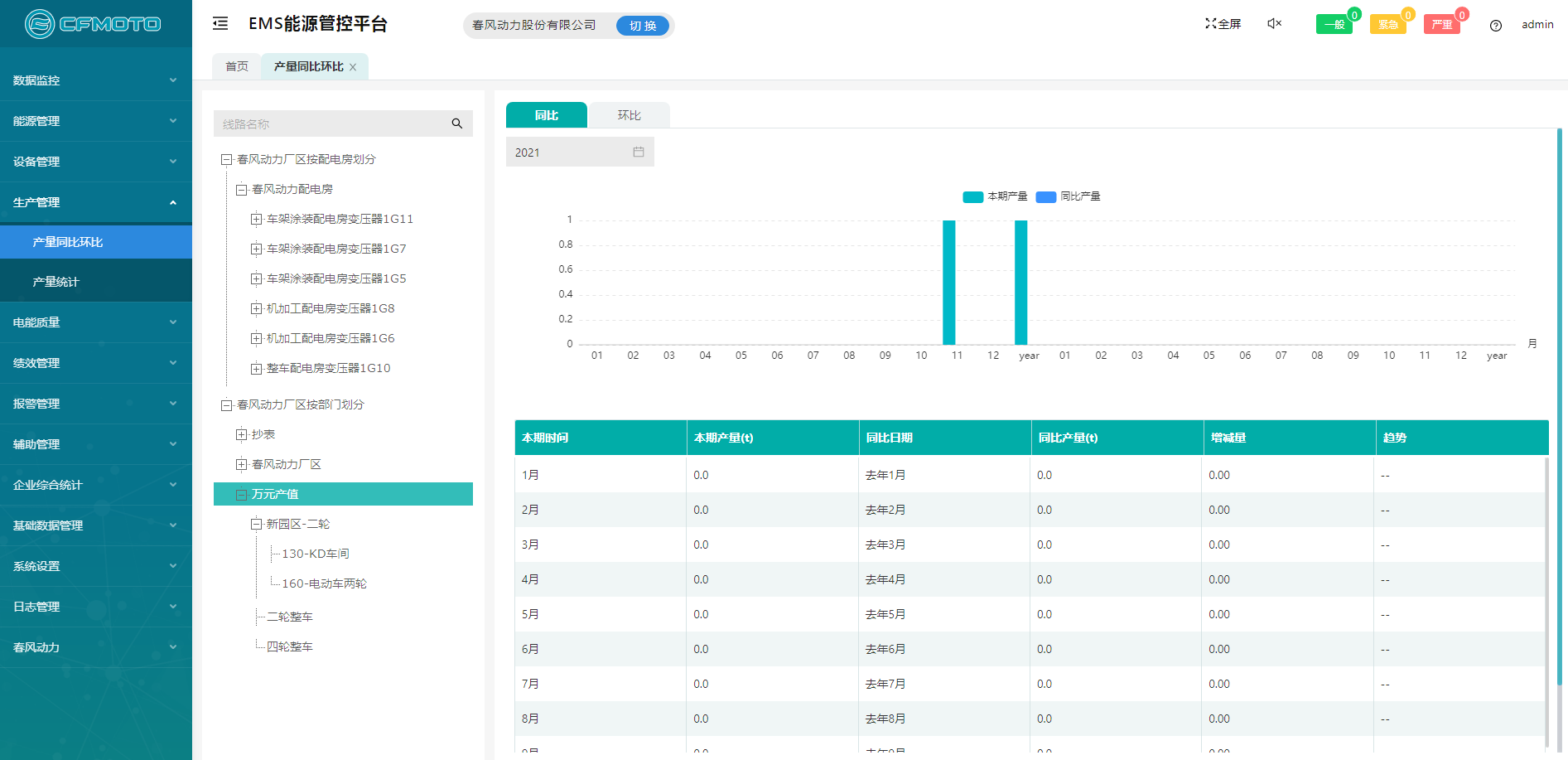
Task: Click the search magnifier in tree filter
Action: click(456, 123)
